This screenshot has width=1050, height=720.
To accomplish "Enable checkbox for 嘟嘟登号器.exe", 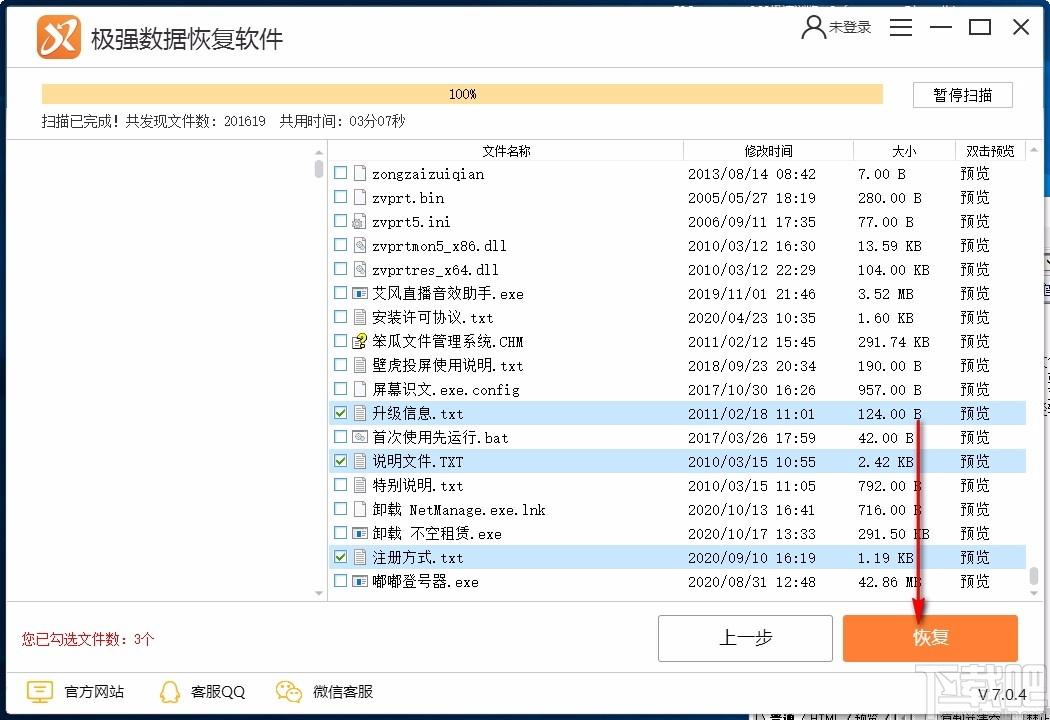I will click(x=340, y=581).
